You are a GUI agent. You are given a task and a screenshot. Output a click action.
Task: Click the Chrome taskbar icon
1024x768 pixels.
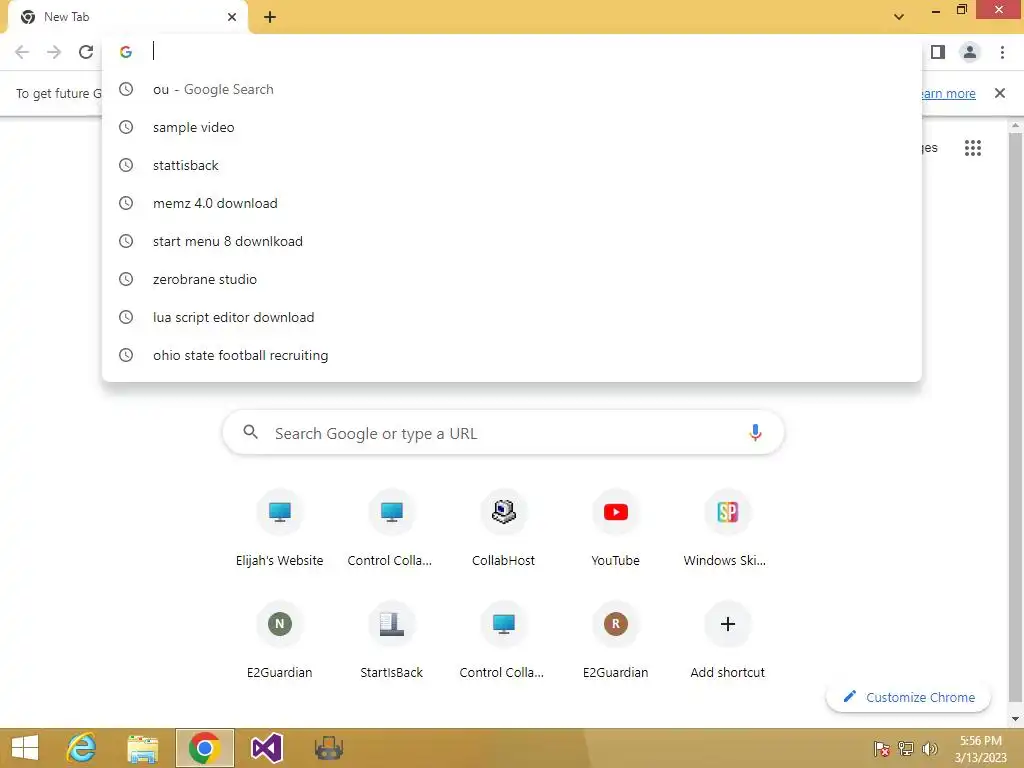pyautogui.click(x=204, y=748)
